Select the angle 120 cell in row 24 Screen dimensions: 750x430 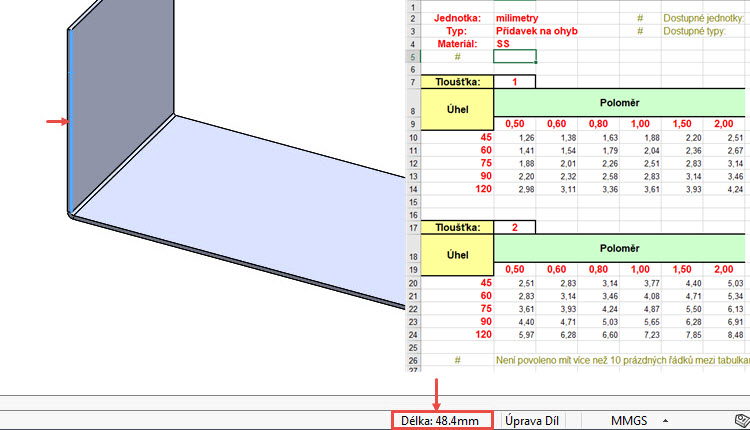pos(457,334)
